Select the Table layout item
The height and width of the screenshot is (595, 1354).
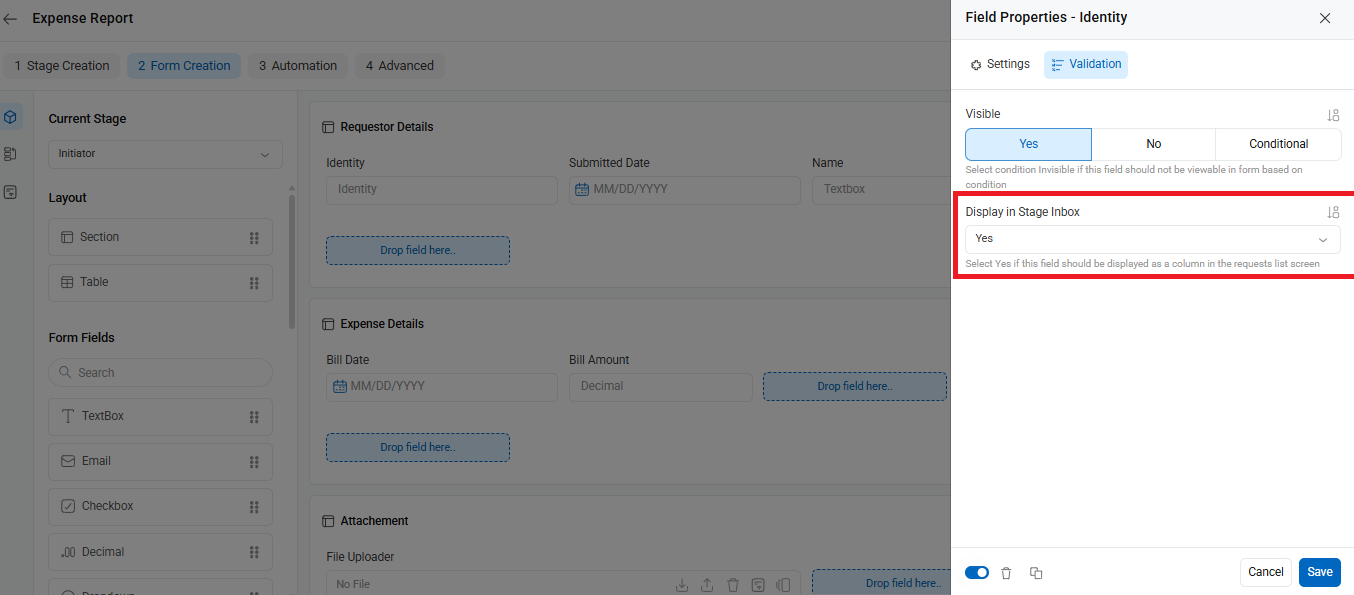click(x=160, y=283)
